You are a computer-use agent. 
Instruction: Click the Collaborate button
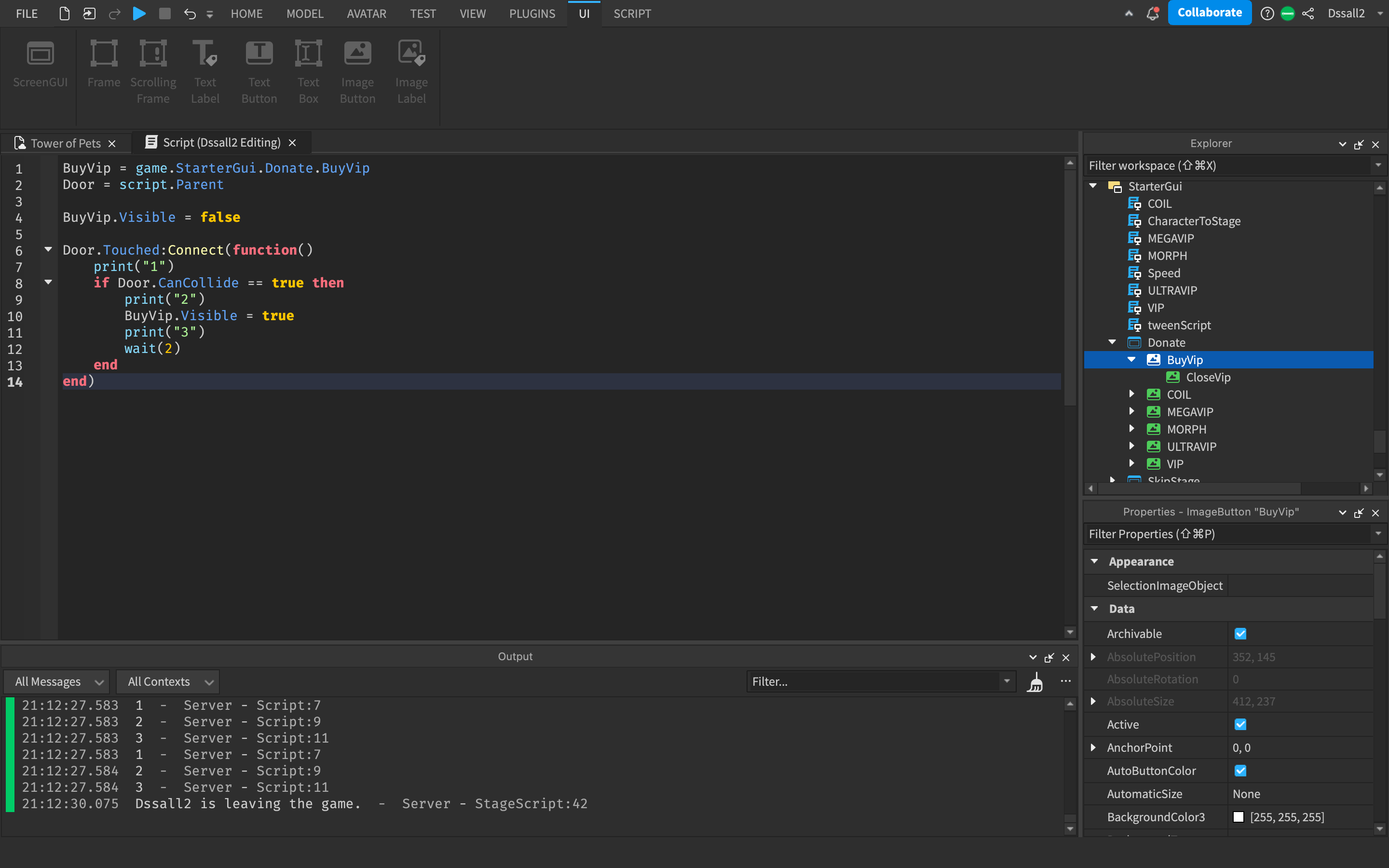1209,13
